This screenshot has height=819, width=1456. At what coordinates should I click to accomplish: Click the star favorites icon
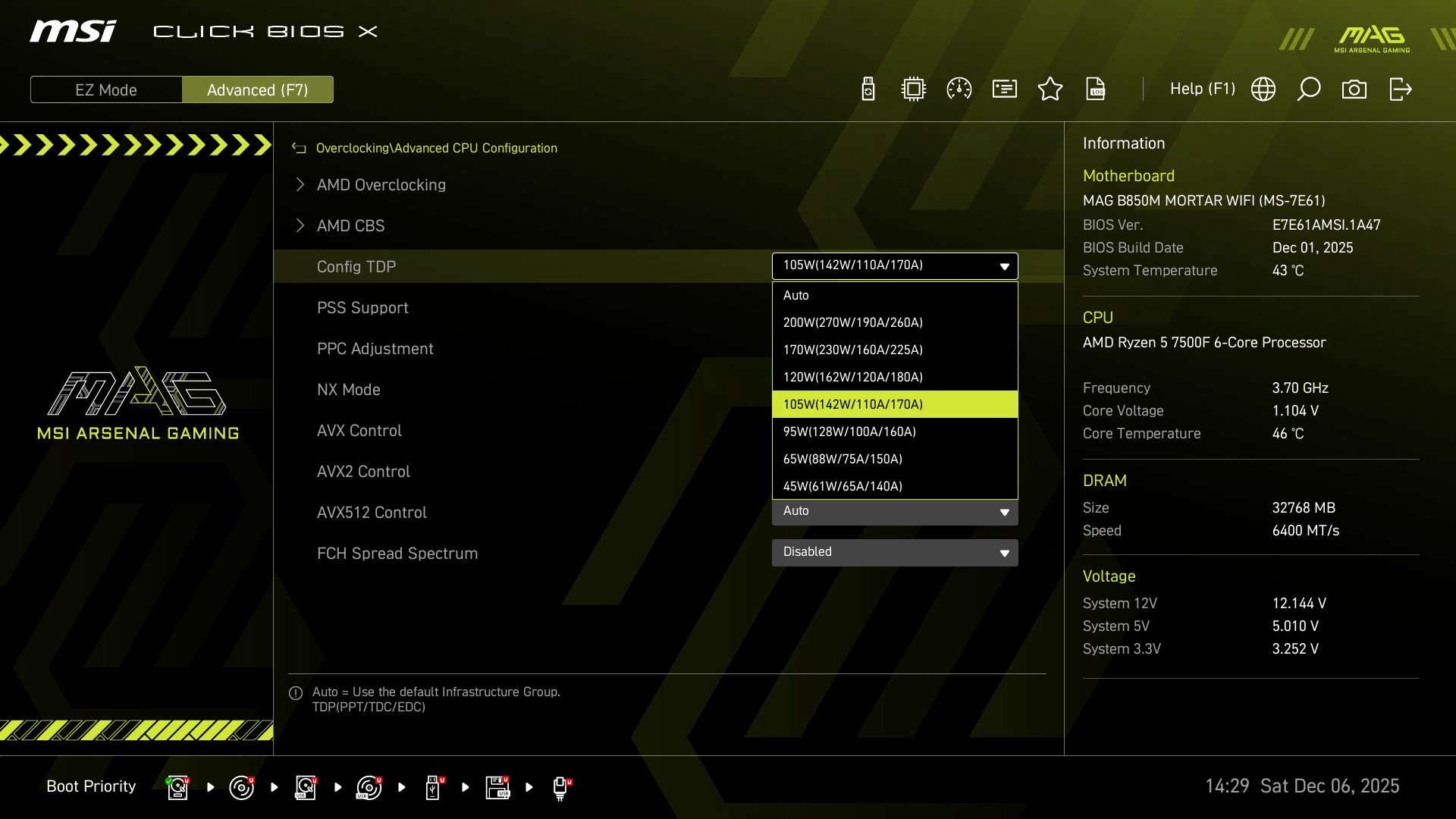(1050, 89)
